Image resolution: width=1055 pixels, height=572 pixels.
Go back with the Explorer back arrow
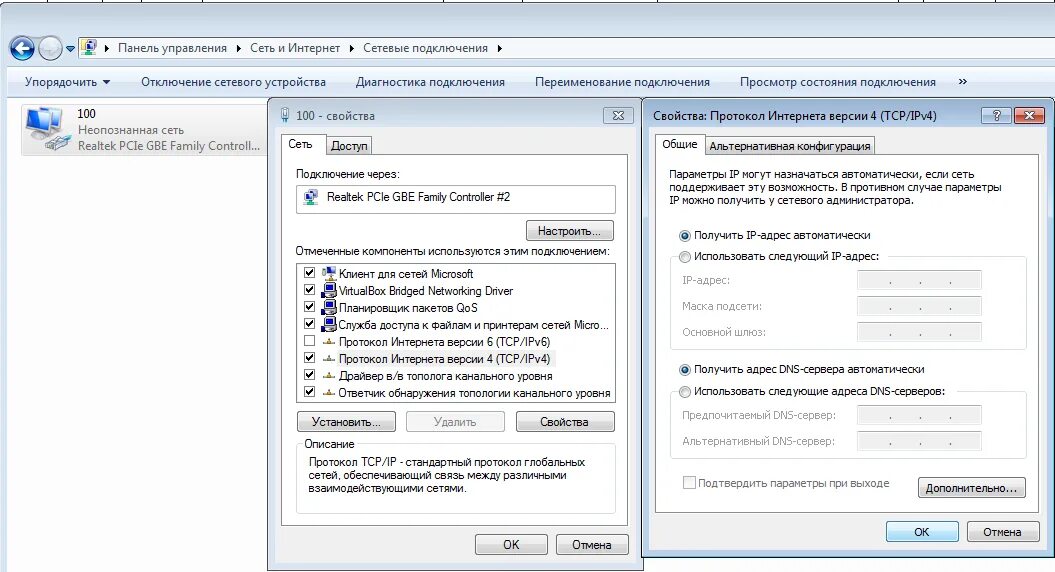tap(22, 48)
